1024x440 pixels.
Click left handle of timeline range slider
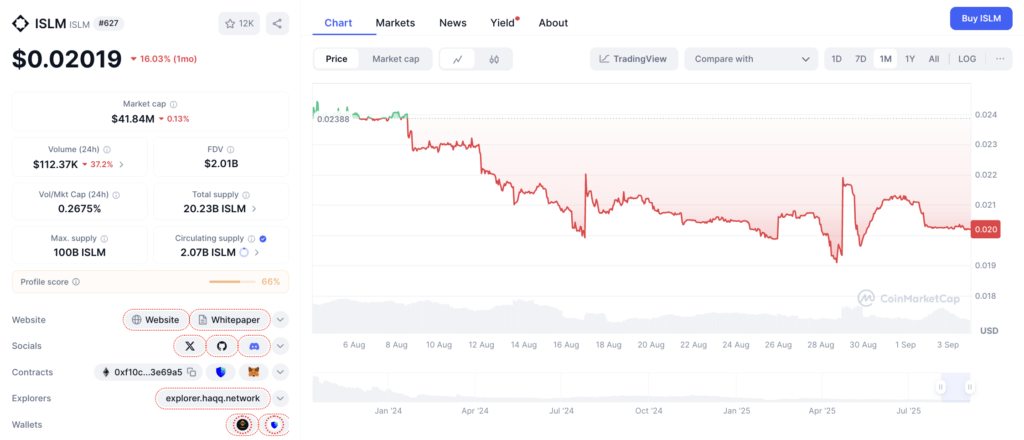(941, 387)
